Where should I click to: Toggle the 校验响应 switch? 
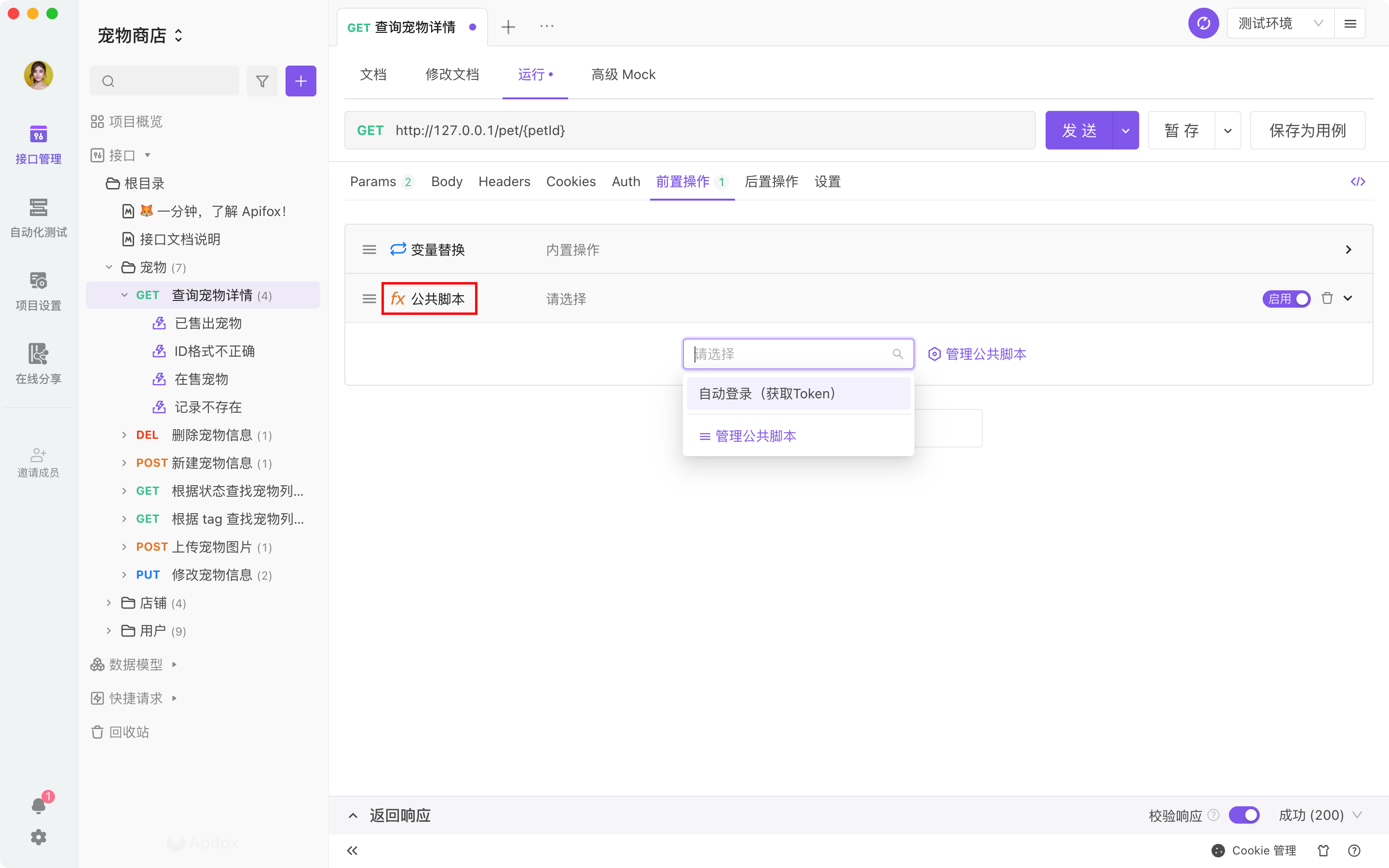1244,815
